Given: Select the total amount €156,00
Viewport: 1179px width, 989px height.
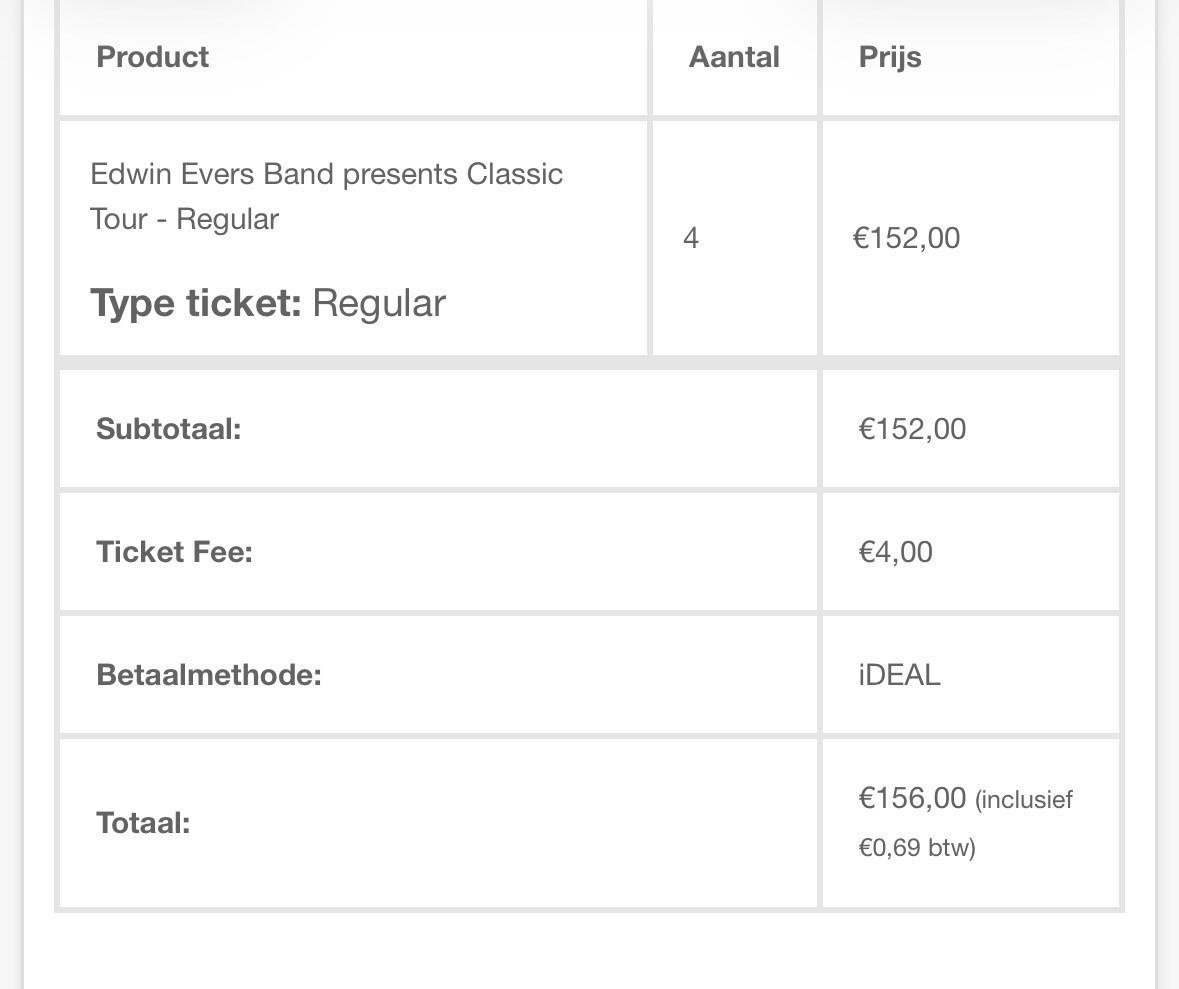Looking at the screenshot, I should (912, 798).
